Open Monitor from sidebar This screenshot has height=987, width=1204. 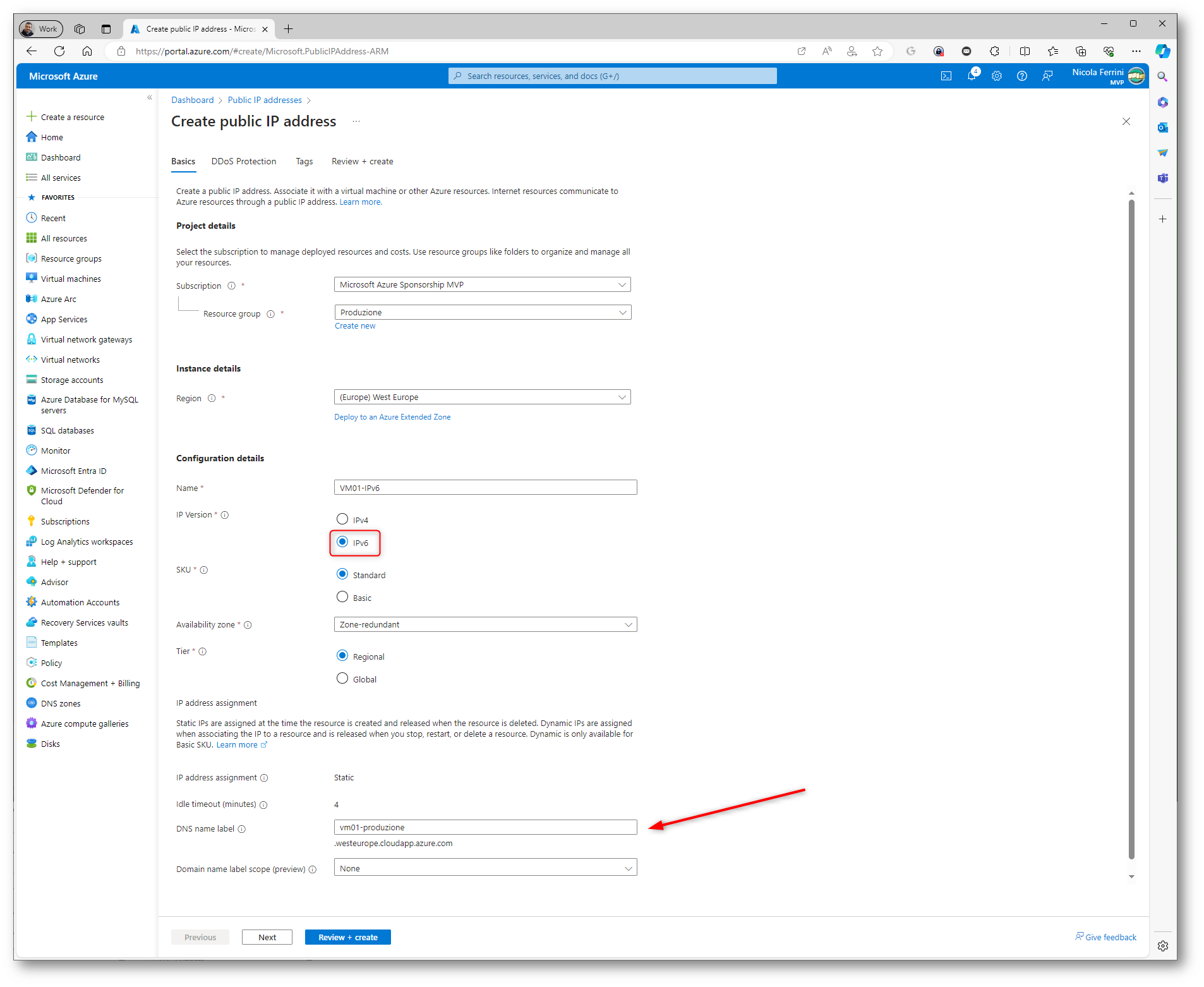56,451
